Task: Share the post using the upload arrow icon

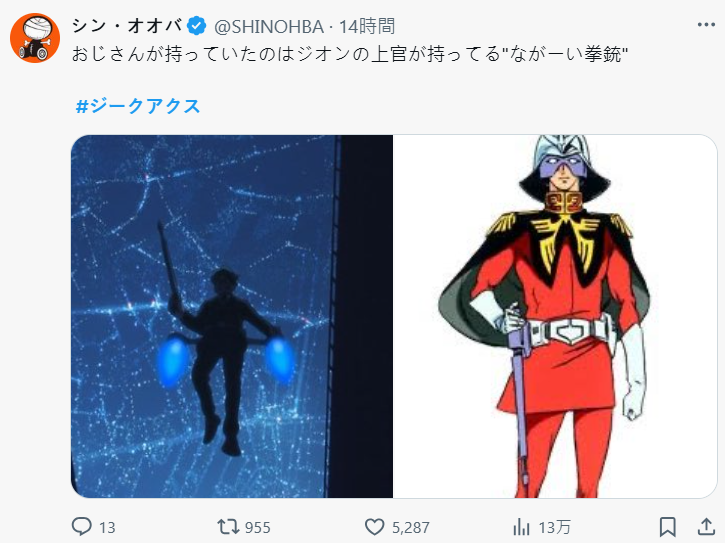Action: pyautogui.click(x=706, y=527)
